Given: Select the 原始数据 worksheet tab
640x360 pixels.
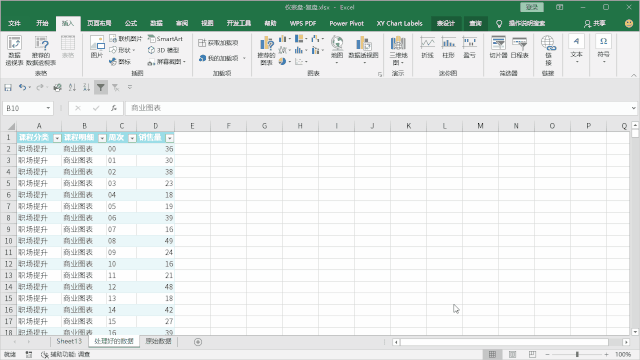Looking at the screenshot, I should pyautogui.click(x=158, y=341).
